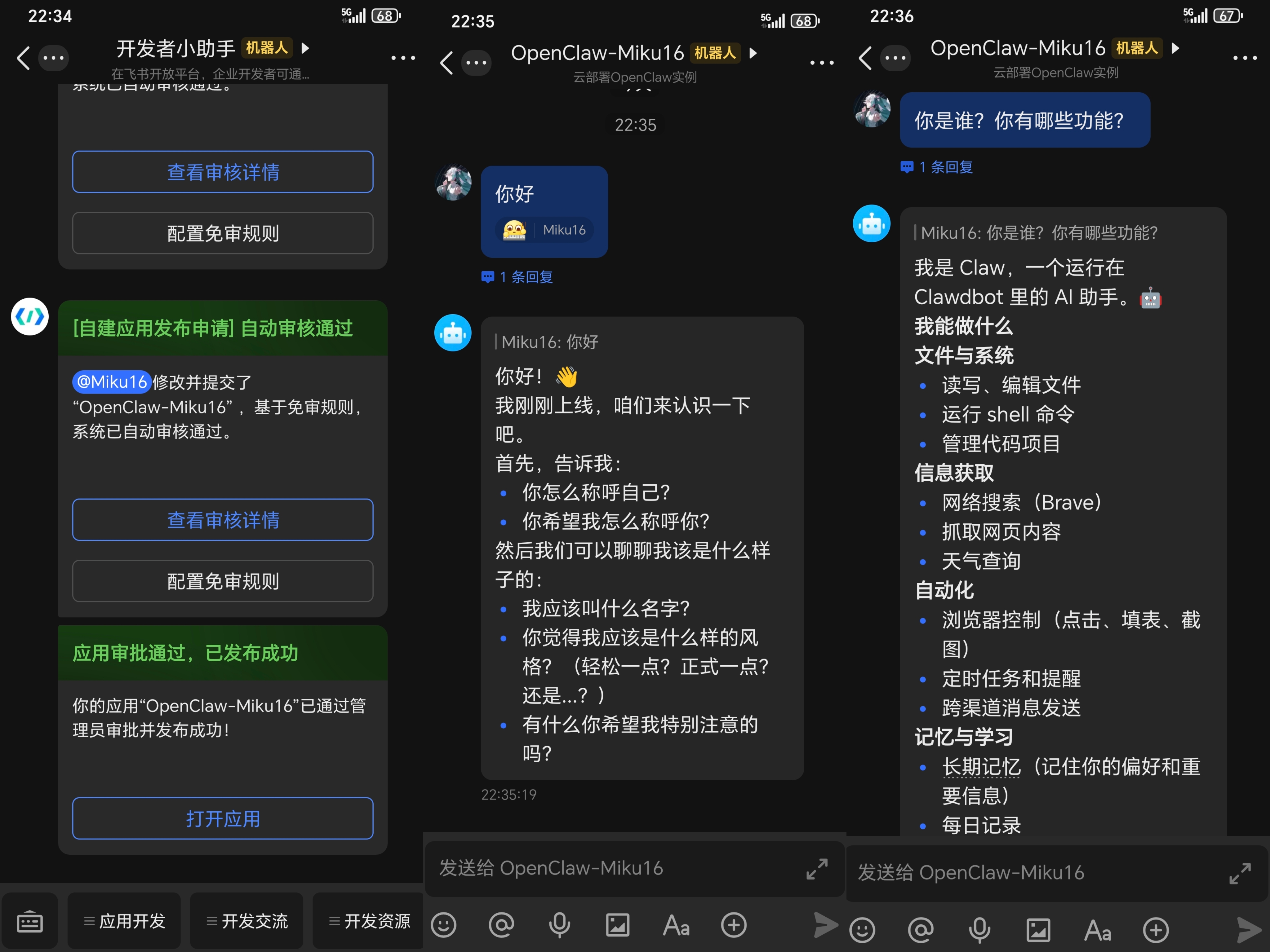The height and width of the screenshot is (952, 1270).
Task: Tap 查看审核详情 in 自动审核通过 card
Action: tap(223, 519)
